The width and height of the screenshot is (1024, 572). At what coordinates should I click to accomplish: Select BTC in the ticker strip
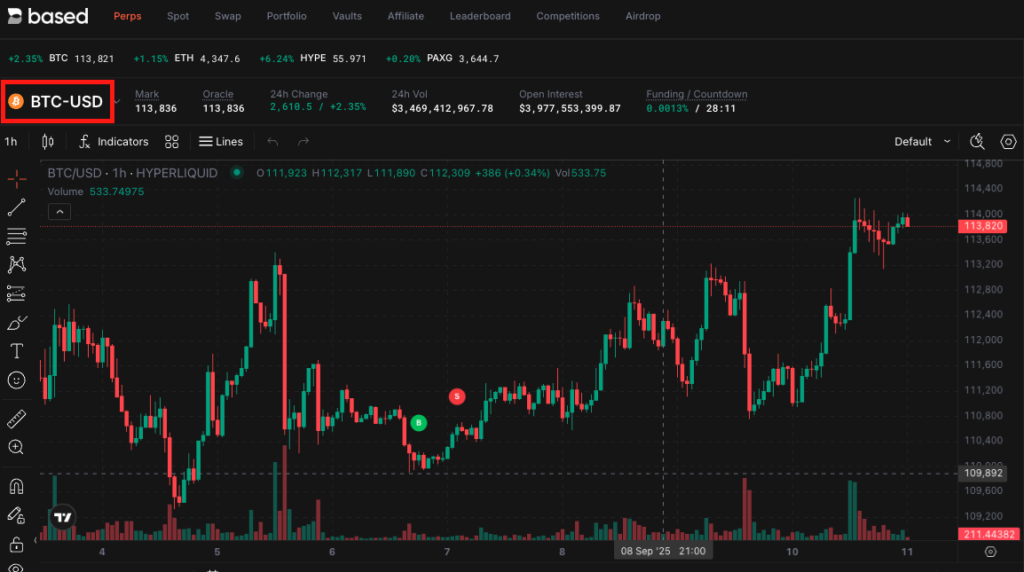point(61,59)
